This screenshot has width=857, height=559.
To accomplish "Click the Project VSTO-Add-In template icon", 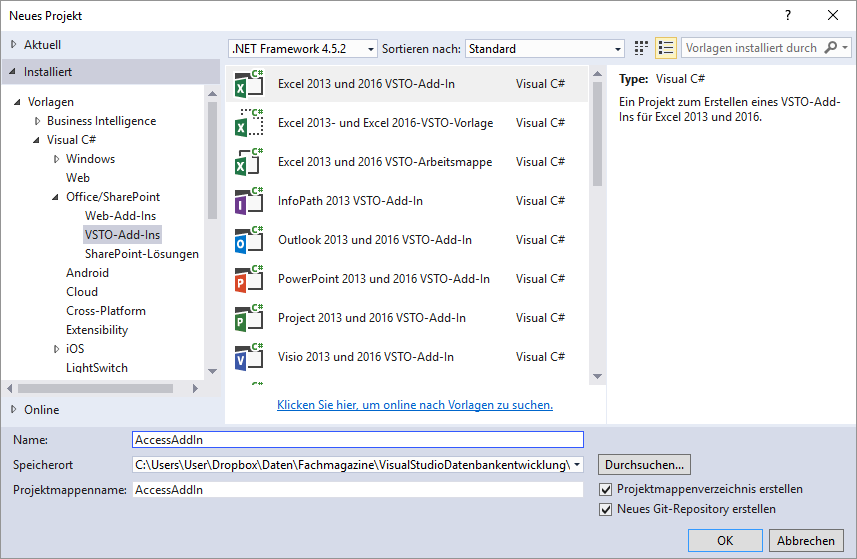I will tap(249, 317).
